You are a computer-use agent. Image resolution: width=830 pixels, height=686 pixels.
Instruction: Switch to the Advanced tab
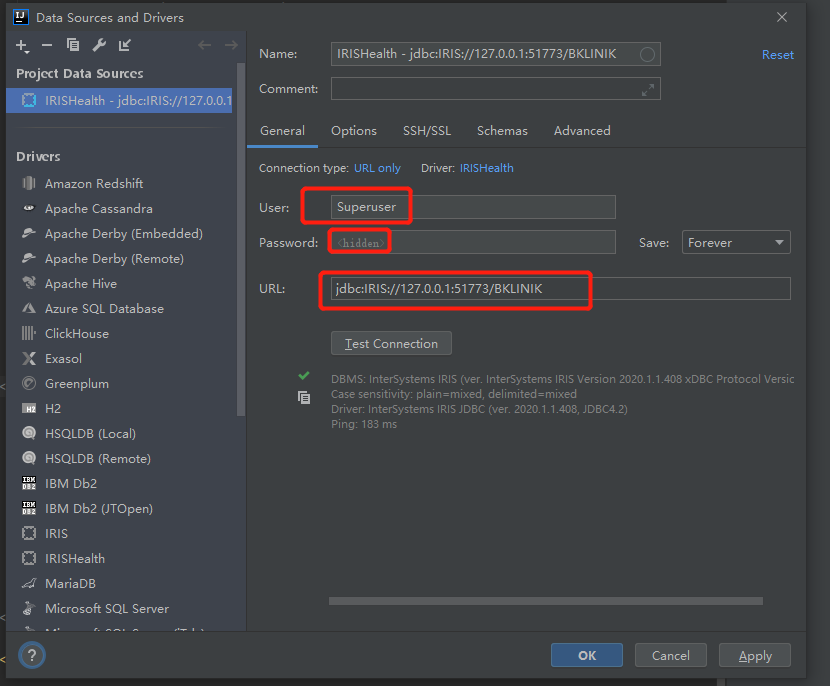[x=582, y=131]
